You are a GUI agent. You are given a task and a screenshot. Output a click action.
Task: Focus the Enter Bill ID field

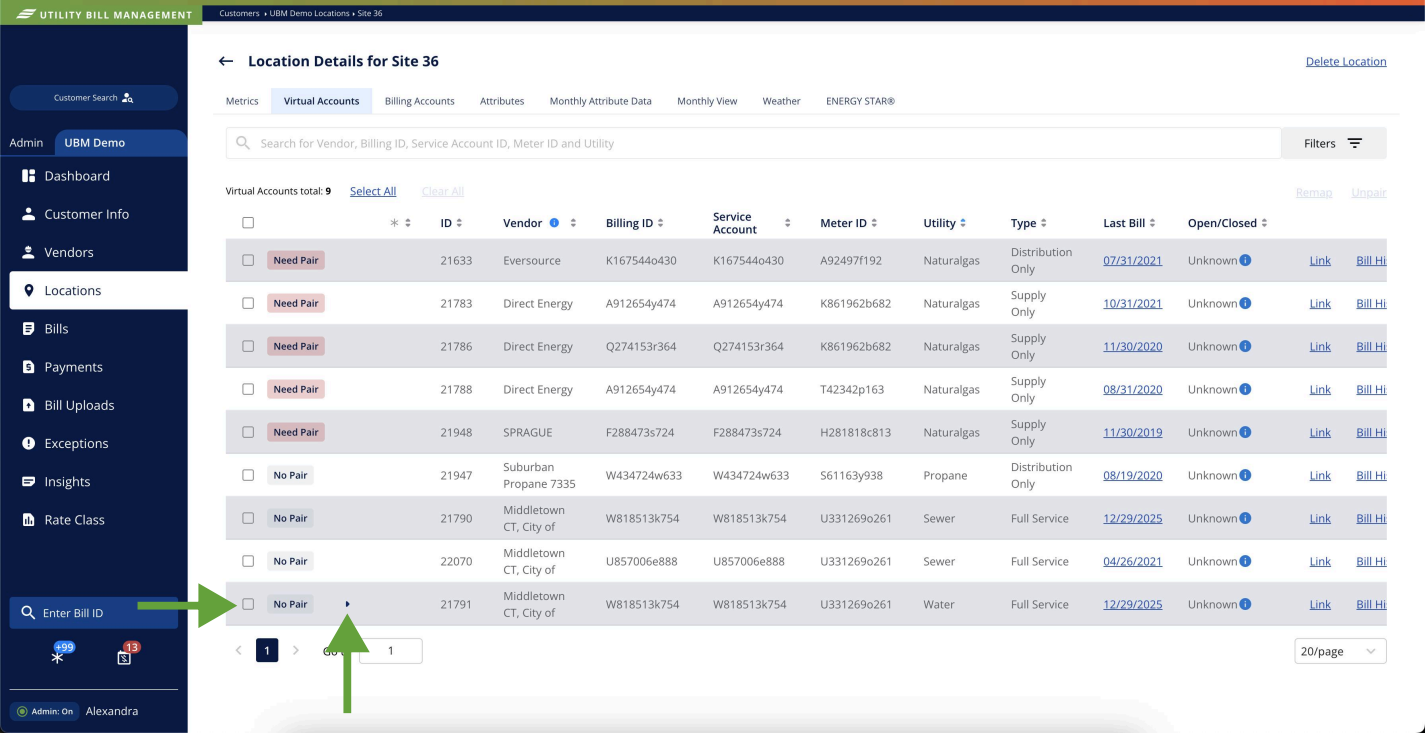[x=94, y=613]
